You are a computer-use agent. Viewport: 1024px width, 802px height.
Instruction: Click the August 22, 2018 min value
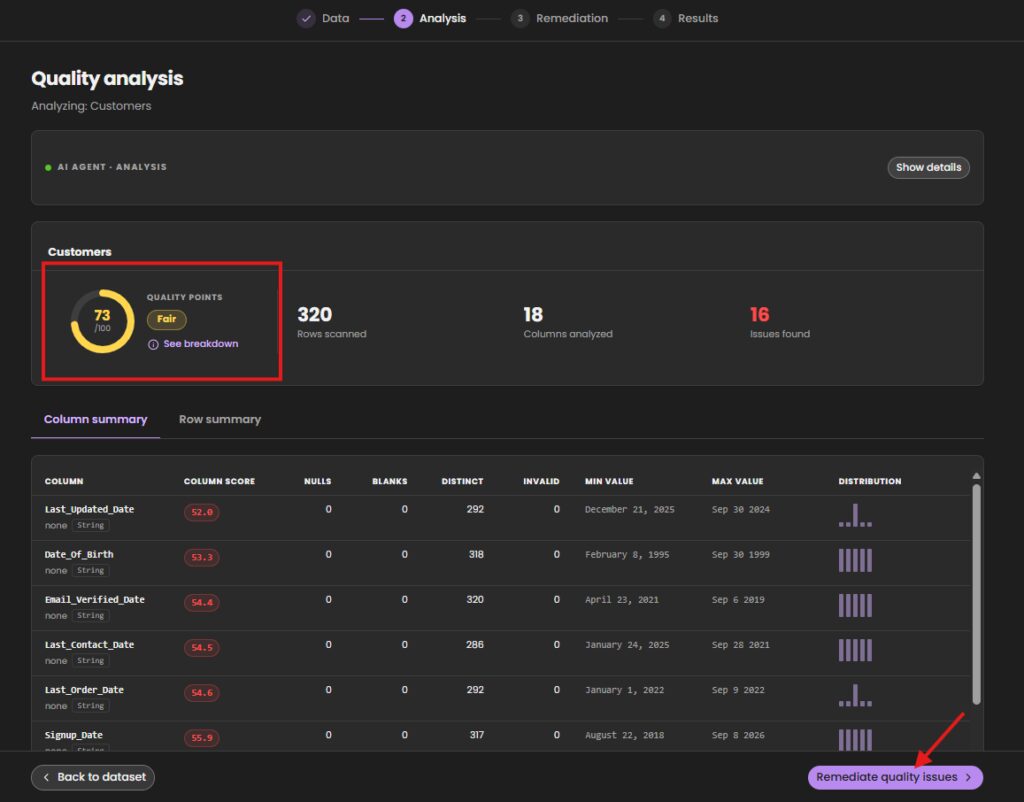tap(624, 734)
